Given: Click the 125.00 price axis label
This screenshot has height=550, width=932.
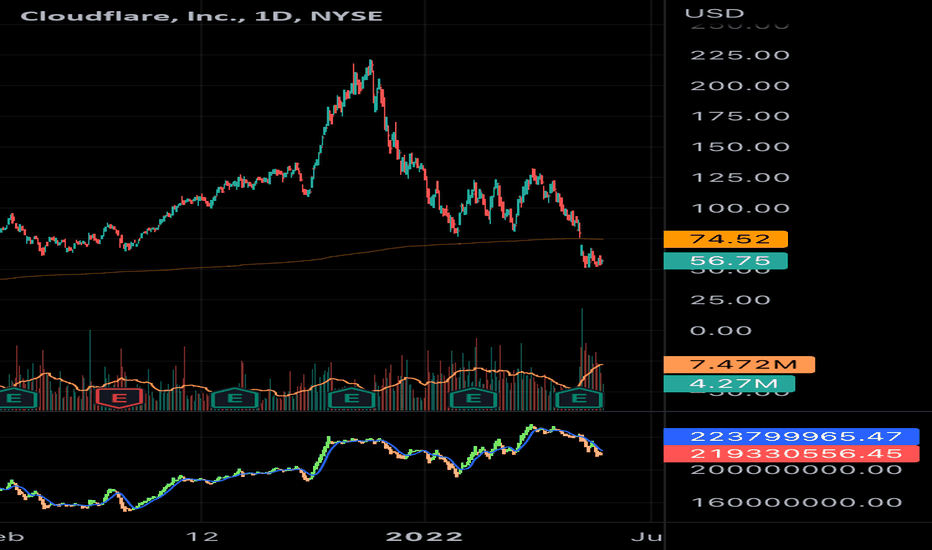Looking at the screenshot, I should pos(740,178).
